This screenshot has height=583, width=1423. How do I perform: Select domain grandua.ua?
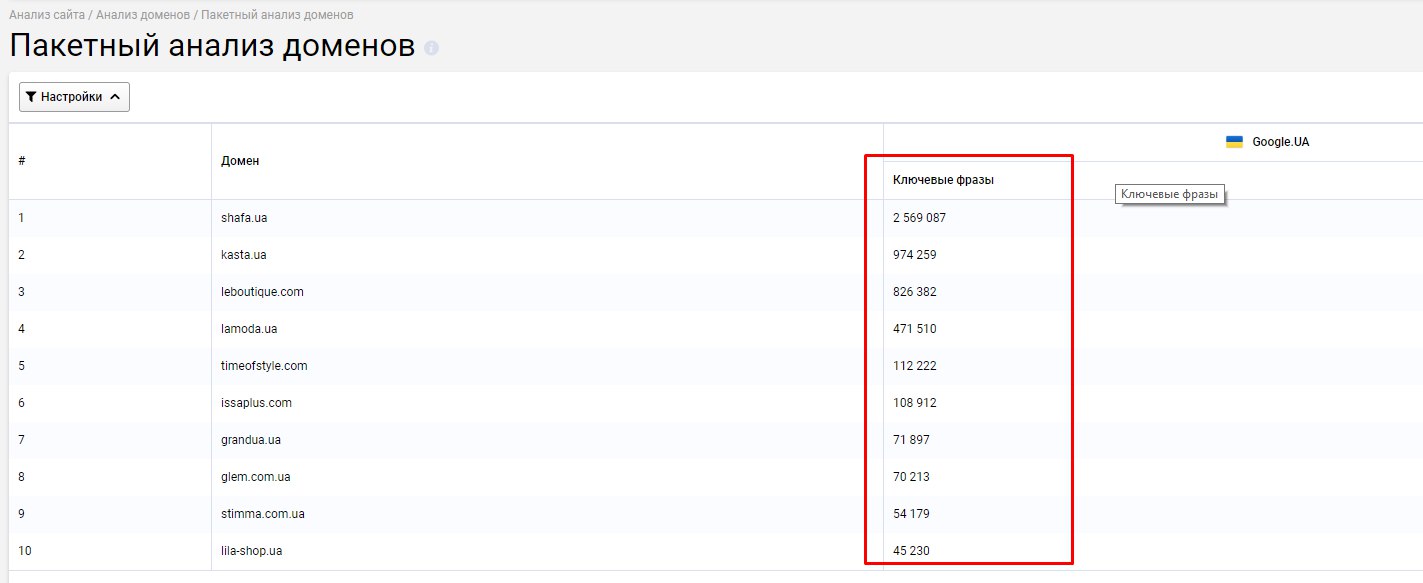coord(251,440)
